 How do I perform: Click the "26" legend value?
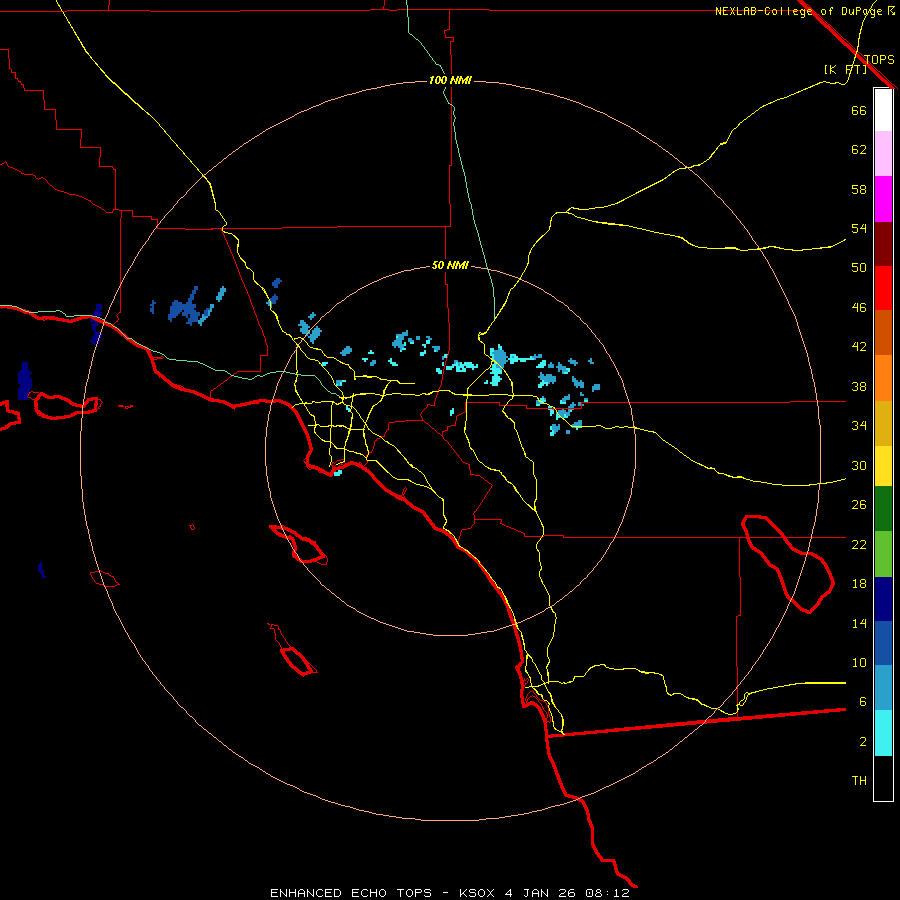click(859, 505)
